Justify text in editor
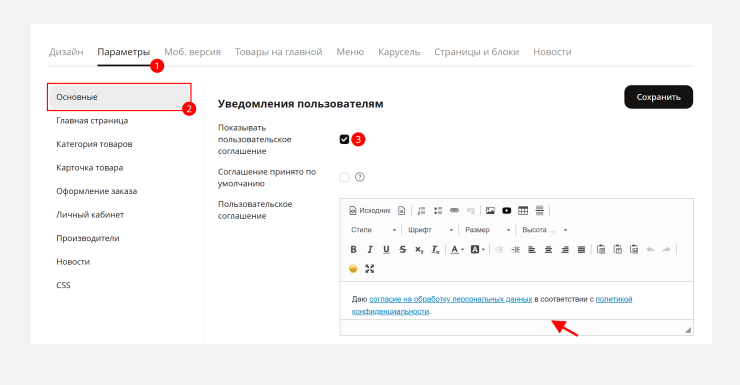Image resolution: width=740 pixels, height=385 pixels. pyautogui.click(x=581, y=250)
